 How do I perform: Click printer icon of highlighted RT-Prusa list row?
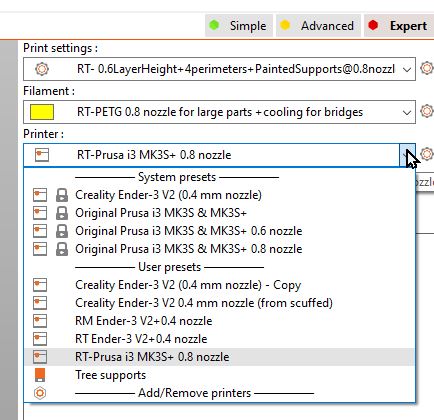point(40,357)
